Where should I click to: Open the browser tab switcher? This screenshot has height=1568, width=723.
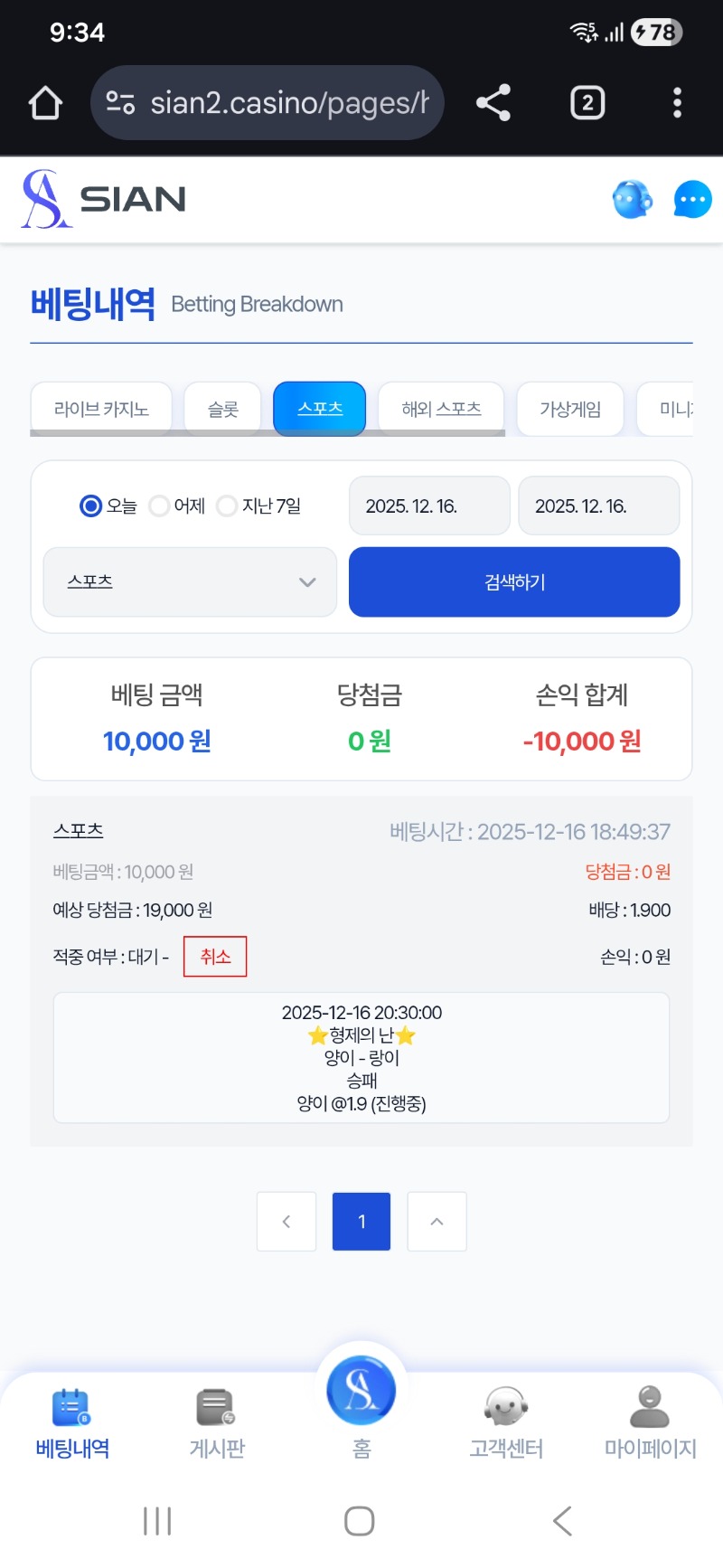tap(587, 103)
